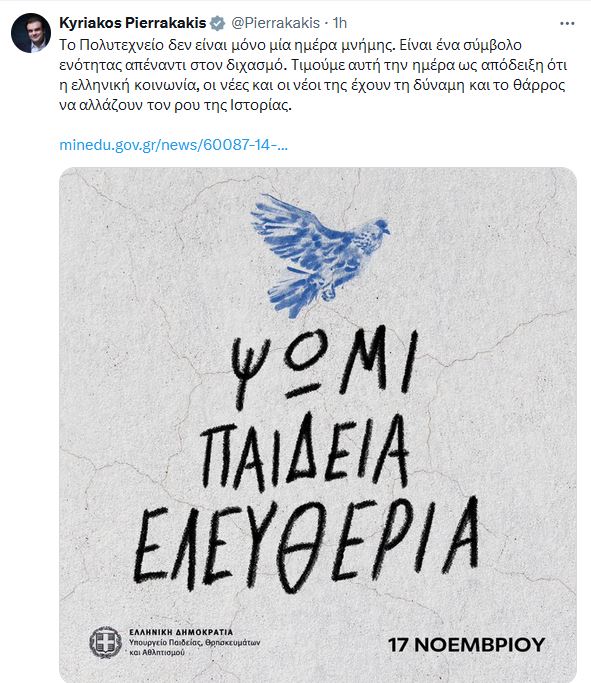591x683 pixels.
Task: Open the minedu.gov.gr news link
Action: point(173,145)
